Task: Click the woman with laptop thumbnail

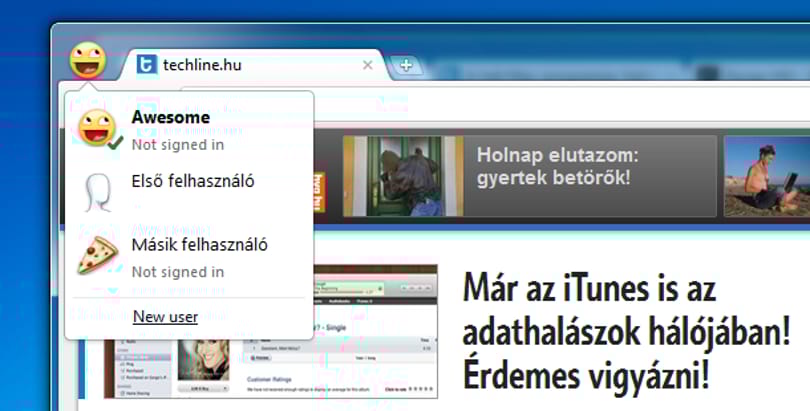Action: pyautogui.click(x=767, y=176)
